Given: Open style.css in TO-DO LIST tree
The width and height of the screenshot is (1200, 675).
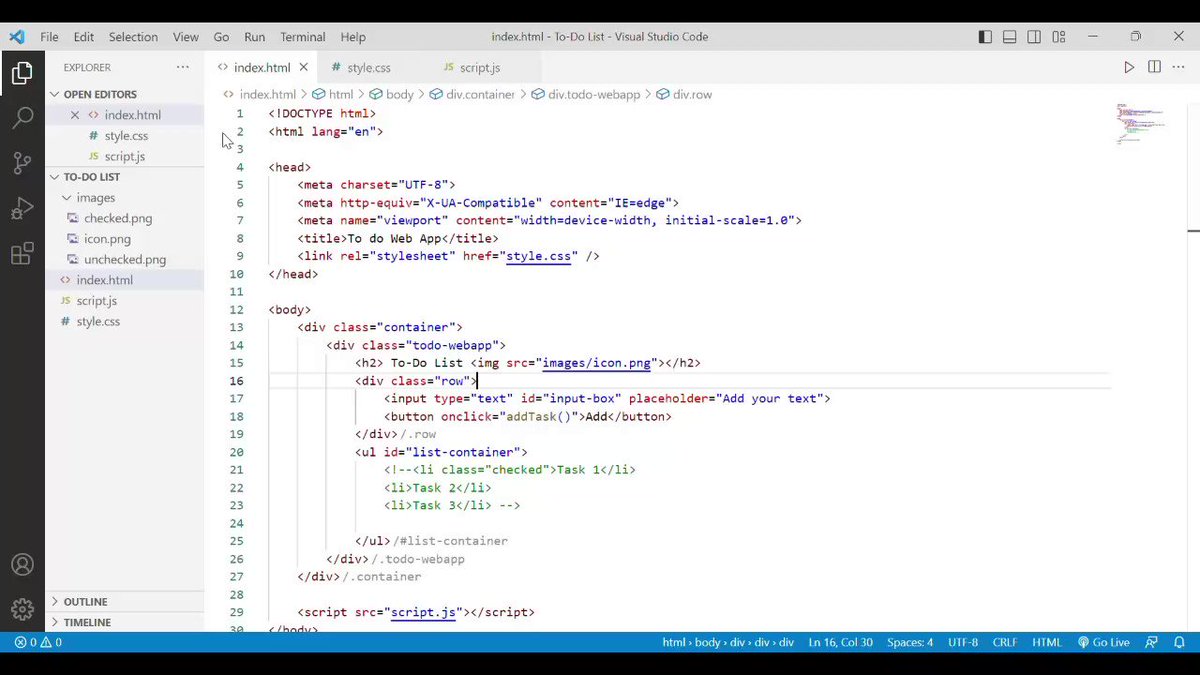Looking at the screenshot, I should 98,322.
